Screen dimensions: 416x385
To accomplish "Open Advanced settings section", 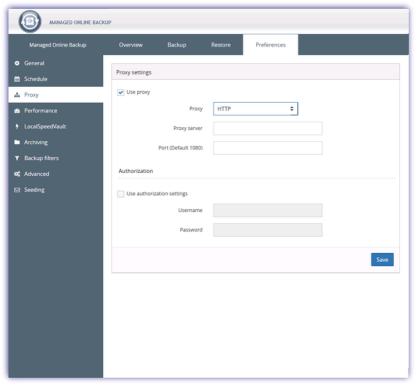I will [x=56, y=174].
